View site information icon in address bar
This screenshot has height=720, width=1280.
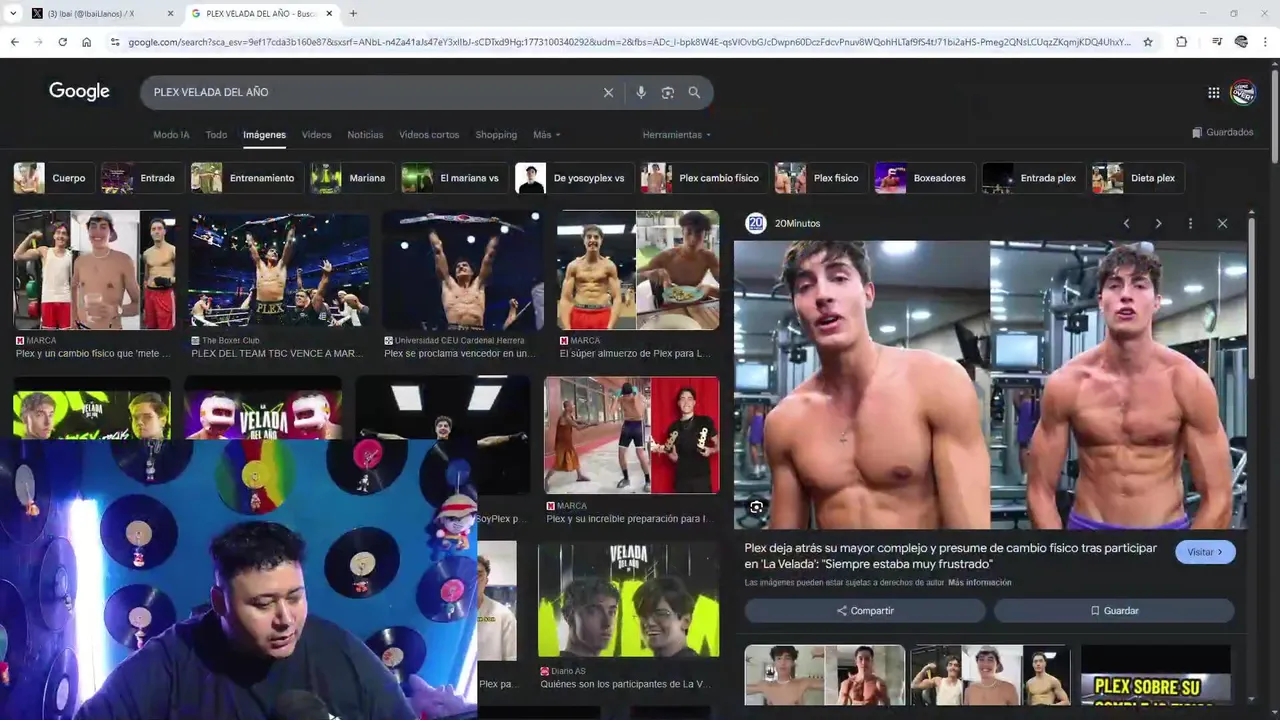click(x=115, y=42)
